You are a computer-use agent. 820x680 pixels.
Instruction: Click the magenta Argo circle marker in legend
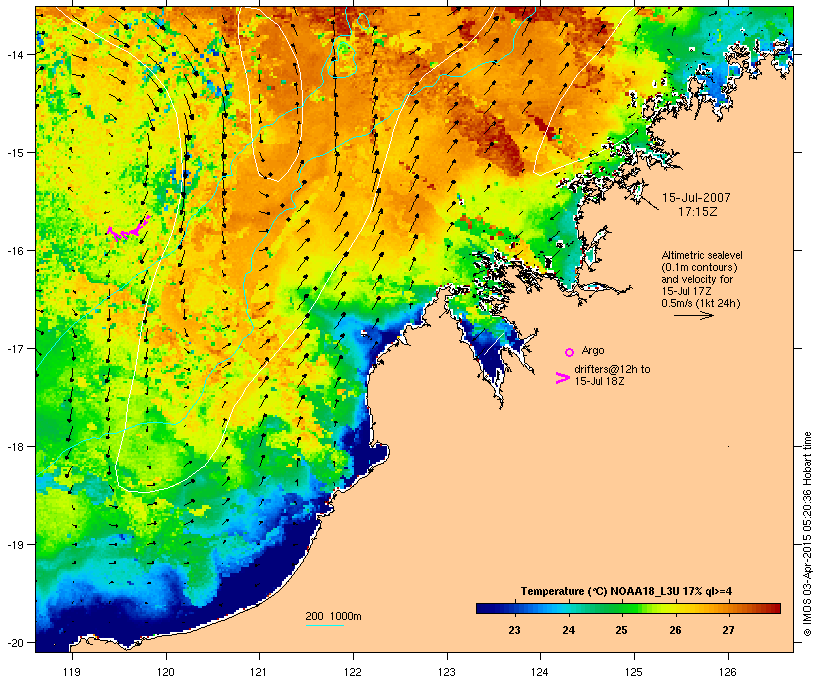(570, 352)
